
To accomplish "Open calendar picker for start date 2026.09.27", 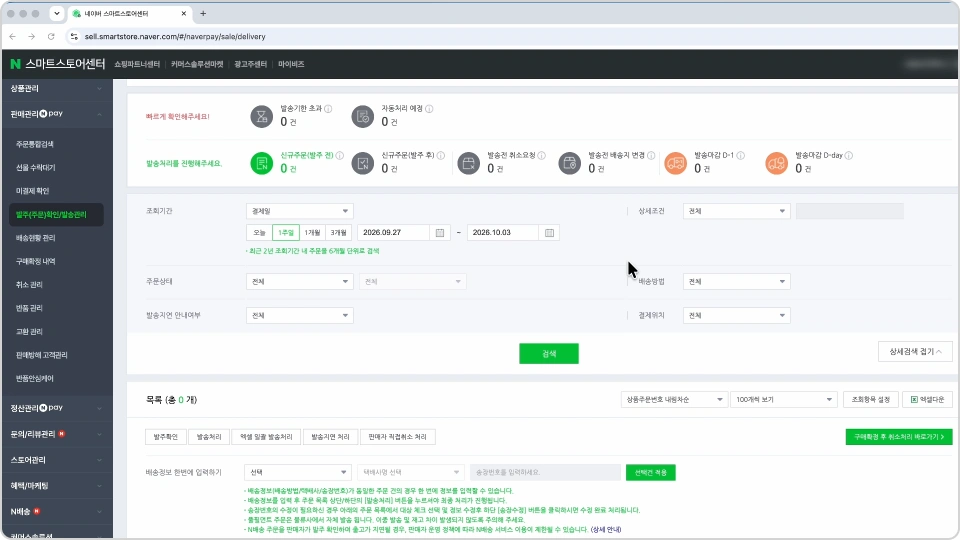I will pos(440,233).
